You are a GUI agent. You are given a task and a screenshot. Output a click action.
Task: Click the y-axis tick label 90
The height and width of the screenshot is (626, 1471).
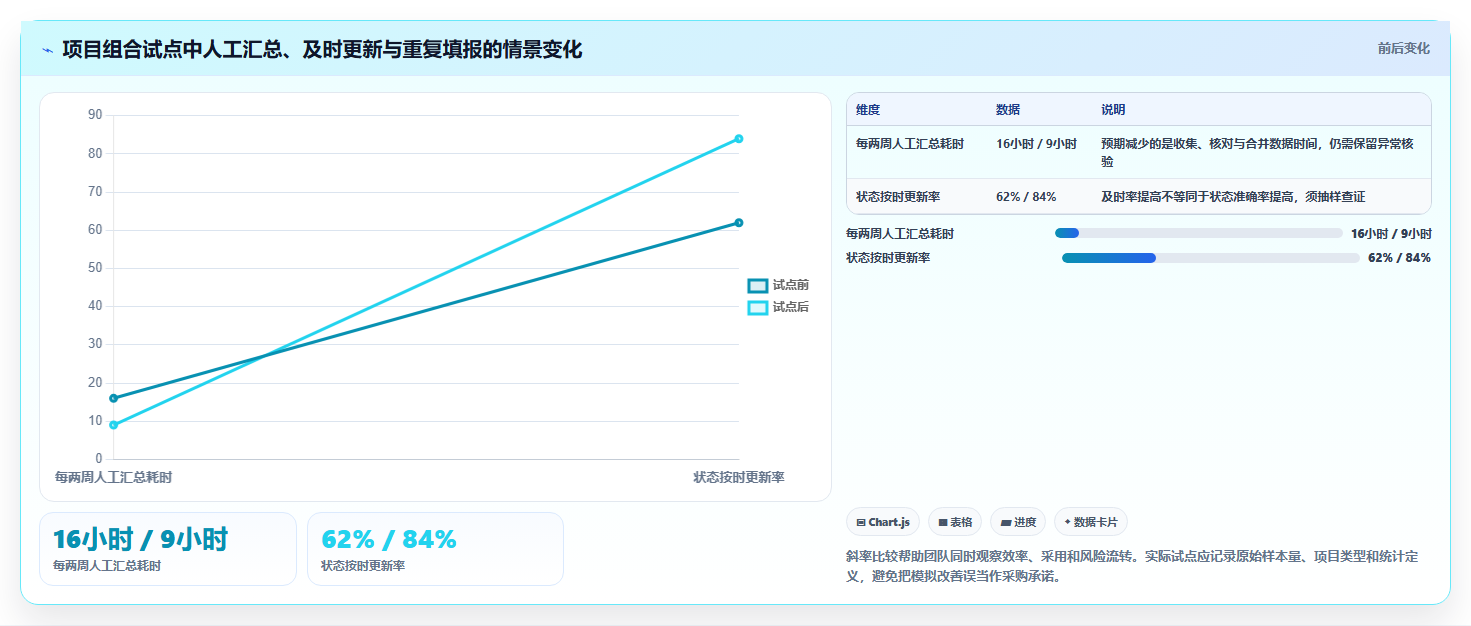tap(95, 115)
